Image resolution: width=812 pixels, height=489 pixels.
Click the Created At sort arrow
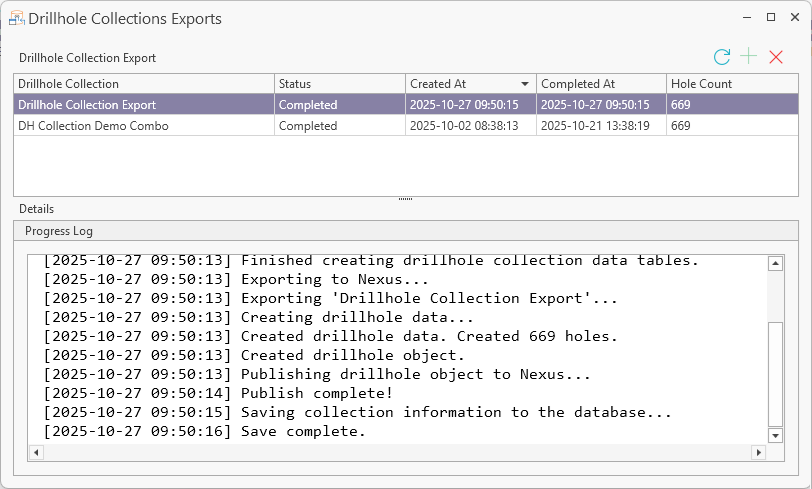tap(525, 84)
